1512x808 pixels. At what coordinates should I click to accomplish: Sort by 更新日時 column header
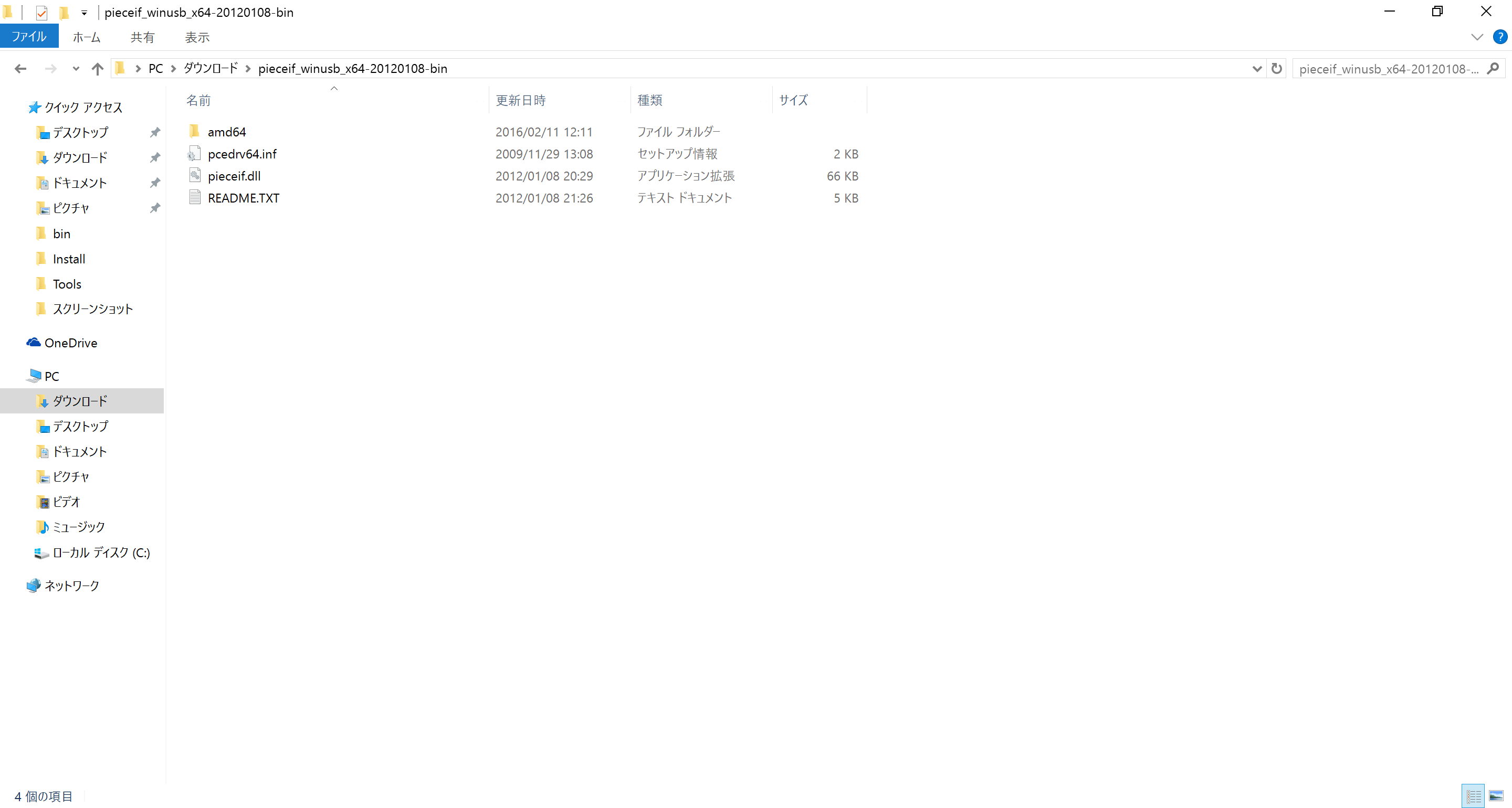coord(560,100)
